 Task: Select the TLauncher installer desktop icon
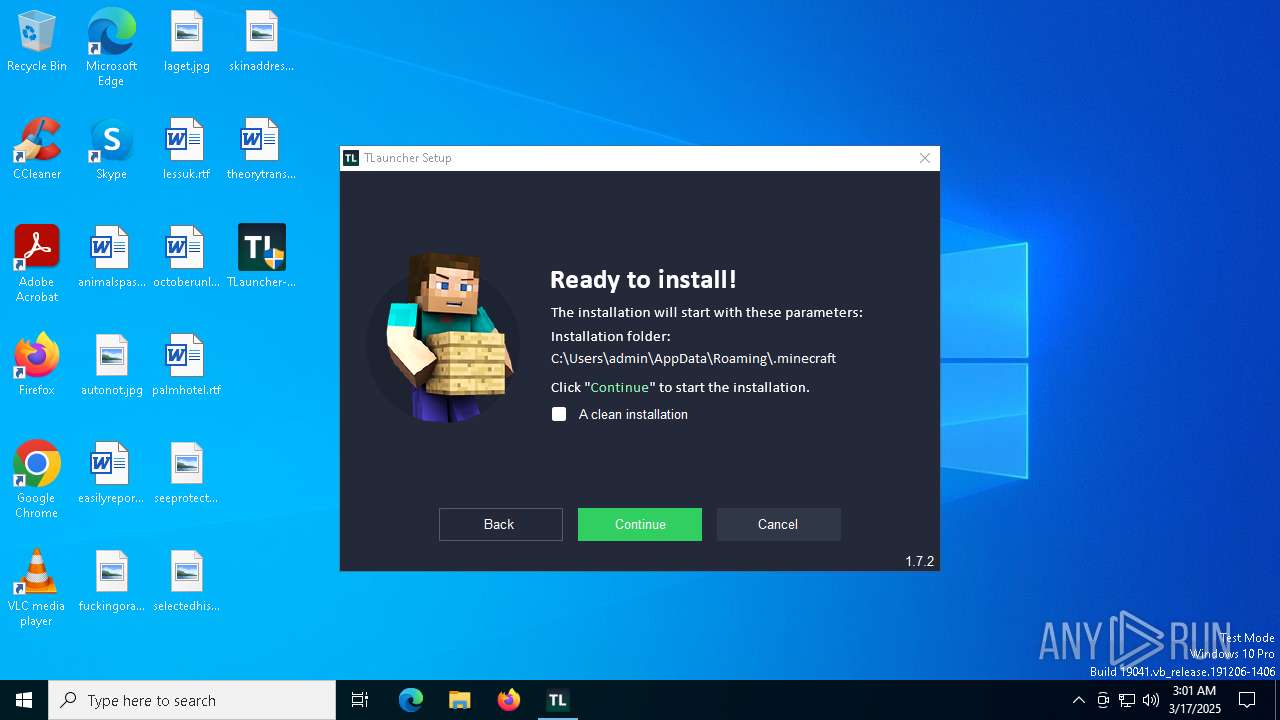tap(261, 258)
